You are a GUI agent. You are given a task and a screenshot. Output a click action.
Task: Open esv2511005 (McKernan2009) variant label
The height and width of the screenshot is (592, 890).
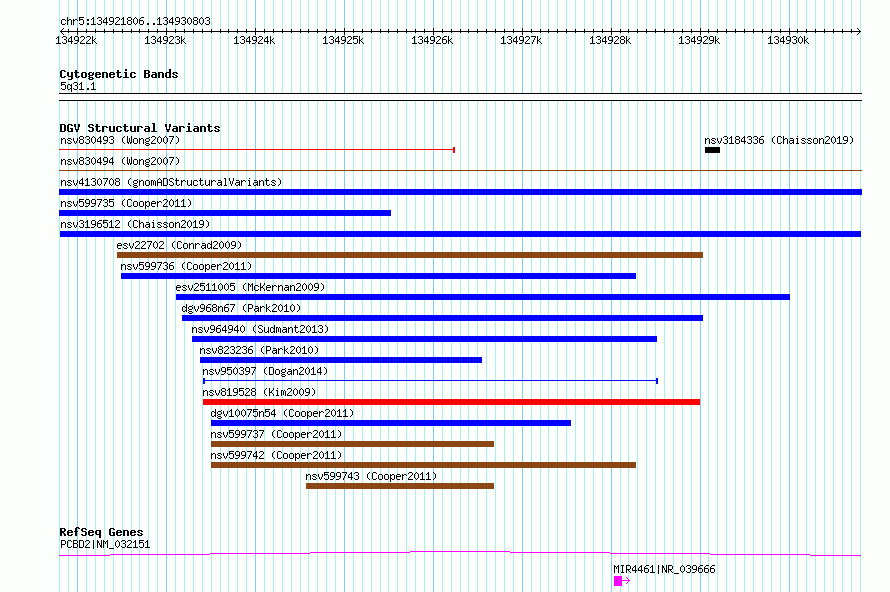coord(250,287)
